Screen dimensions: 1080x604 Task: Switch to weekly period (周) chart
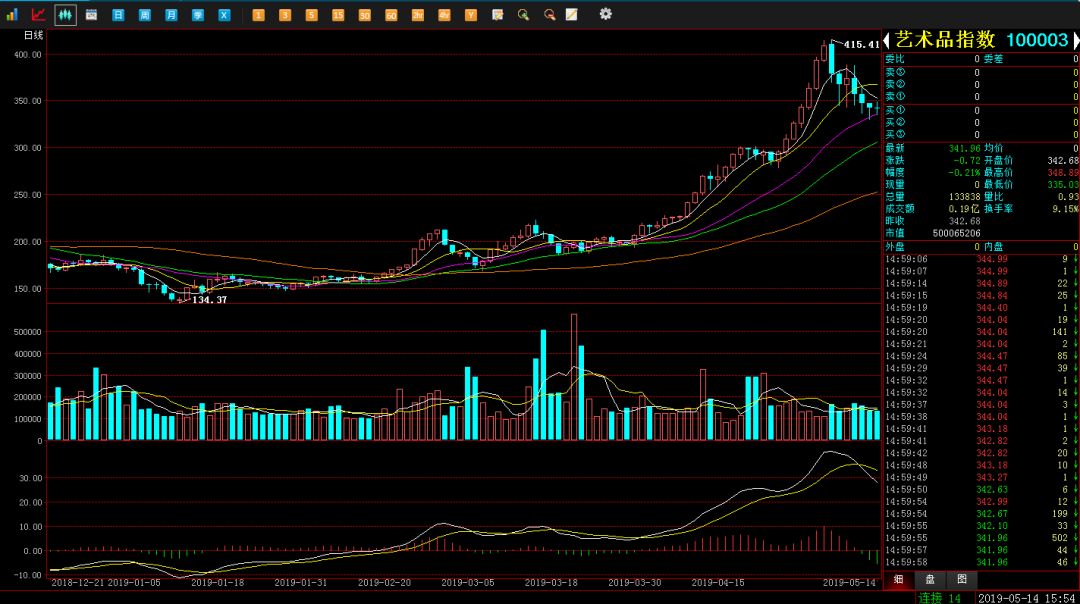coord(145,14)
